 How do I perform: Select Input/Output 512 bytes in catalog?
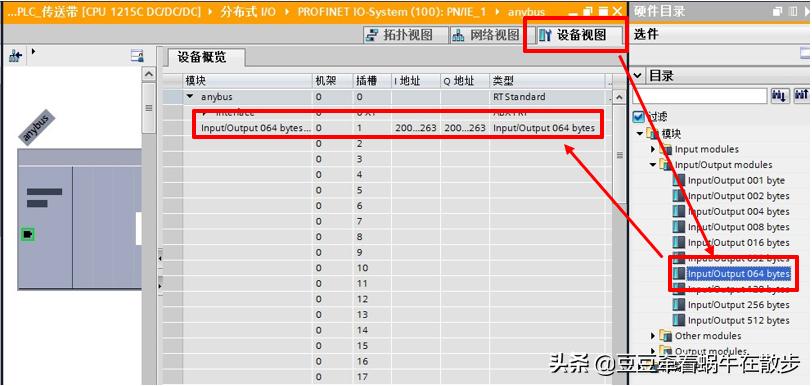(738, 320)
